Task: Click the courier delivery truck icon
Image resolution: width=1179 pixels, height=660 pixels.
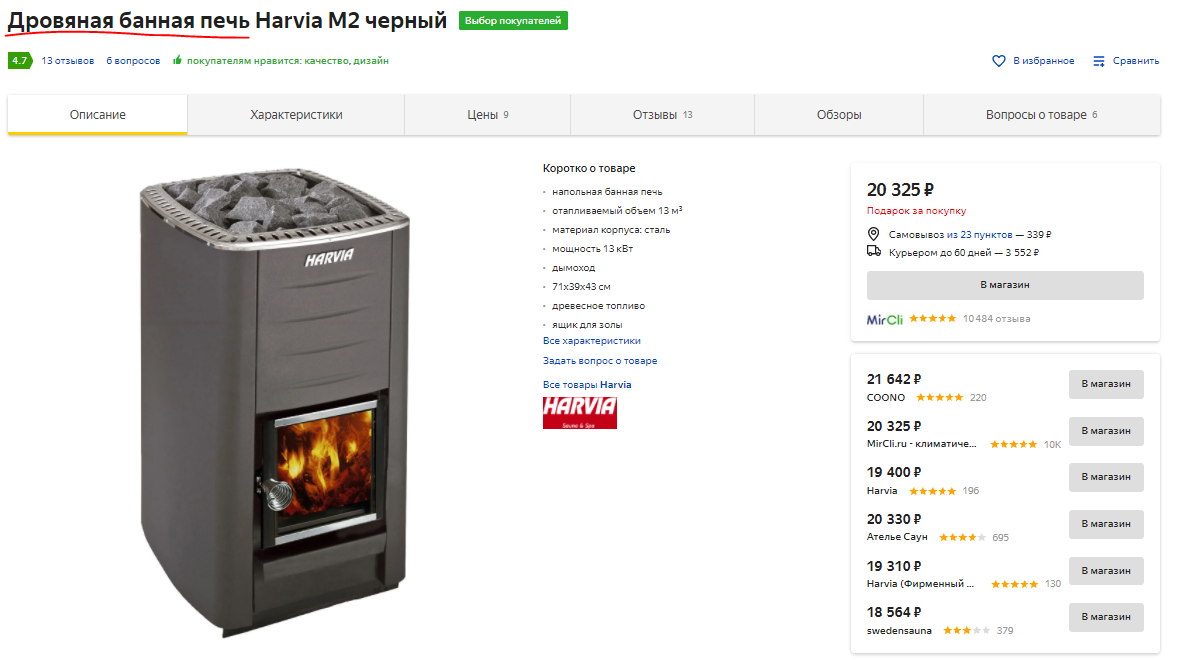Action: click(874, 251)
